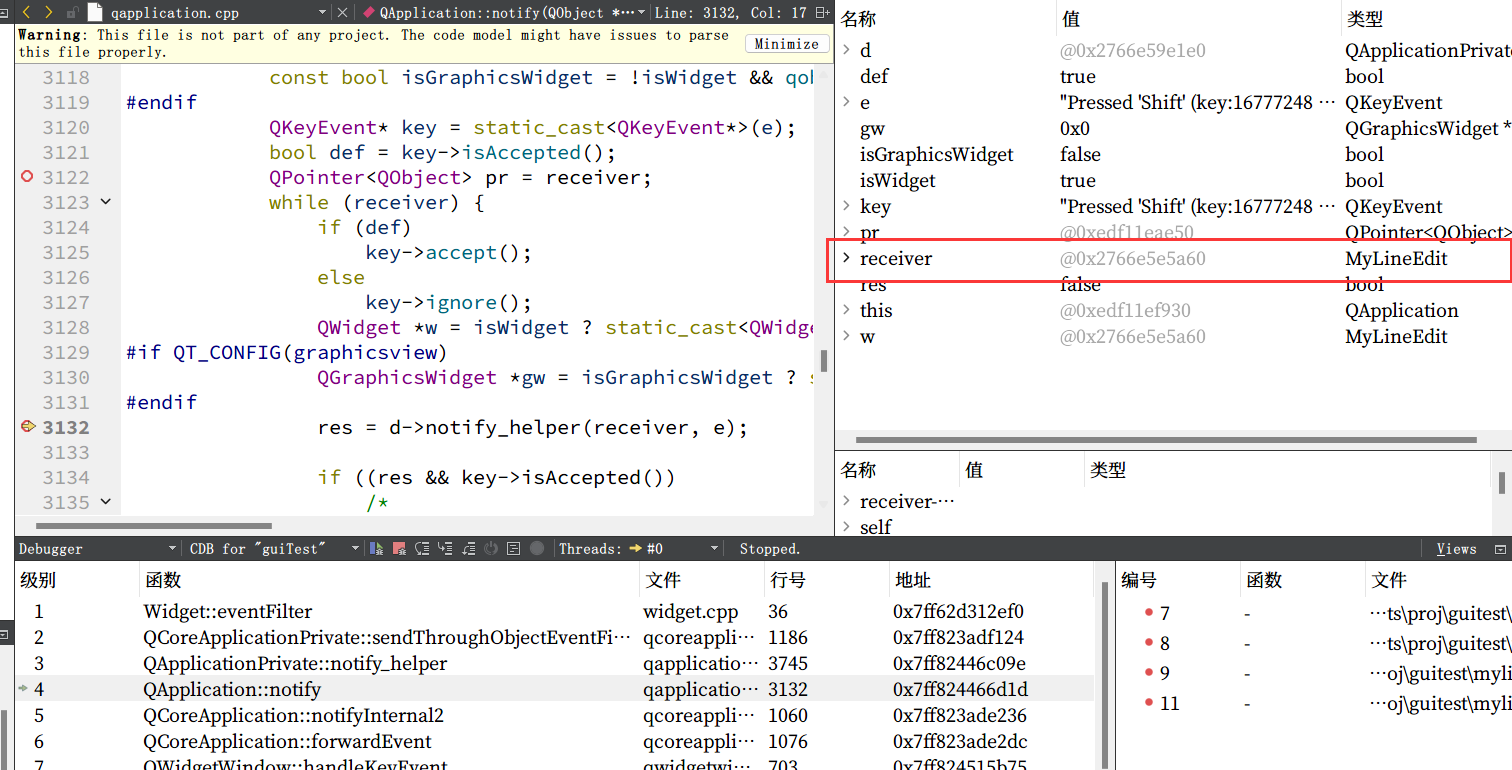1512x770 pixels.
Task: Toggle breakpoint at line 3122
Action: [x=28, y=177]
